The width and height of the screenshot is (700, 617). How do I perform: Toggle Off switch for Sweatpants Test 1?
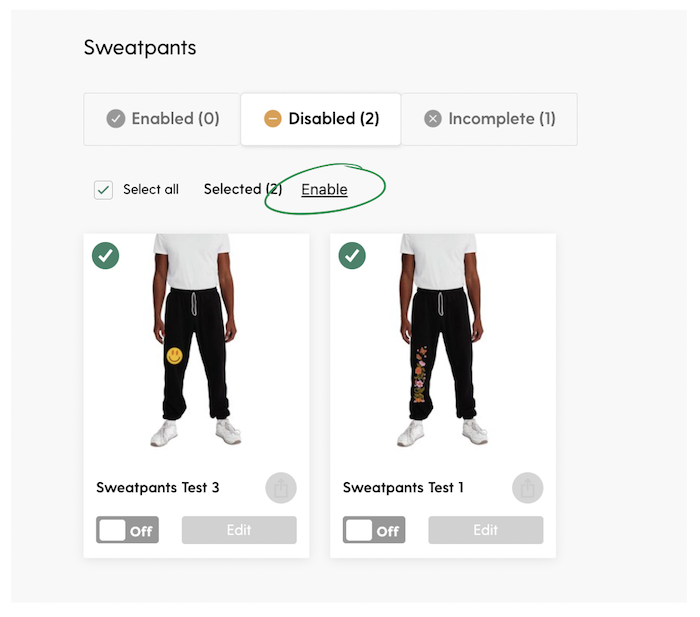pyautogui.click(x=374, y=530)
